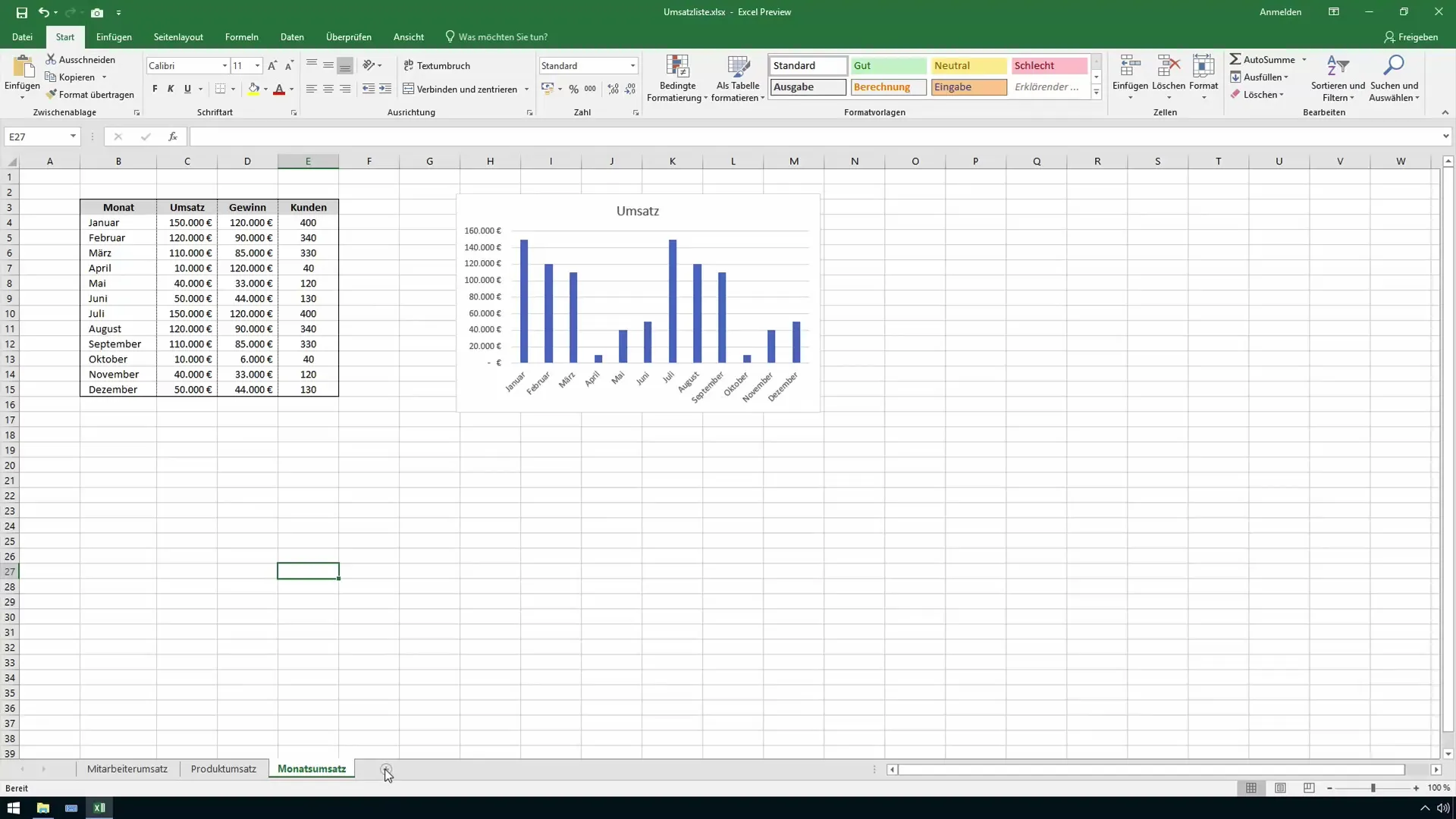Apply the Neutral cell style
Screen dimensions: 1456x819
(x=968, y=66)
